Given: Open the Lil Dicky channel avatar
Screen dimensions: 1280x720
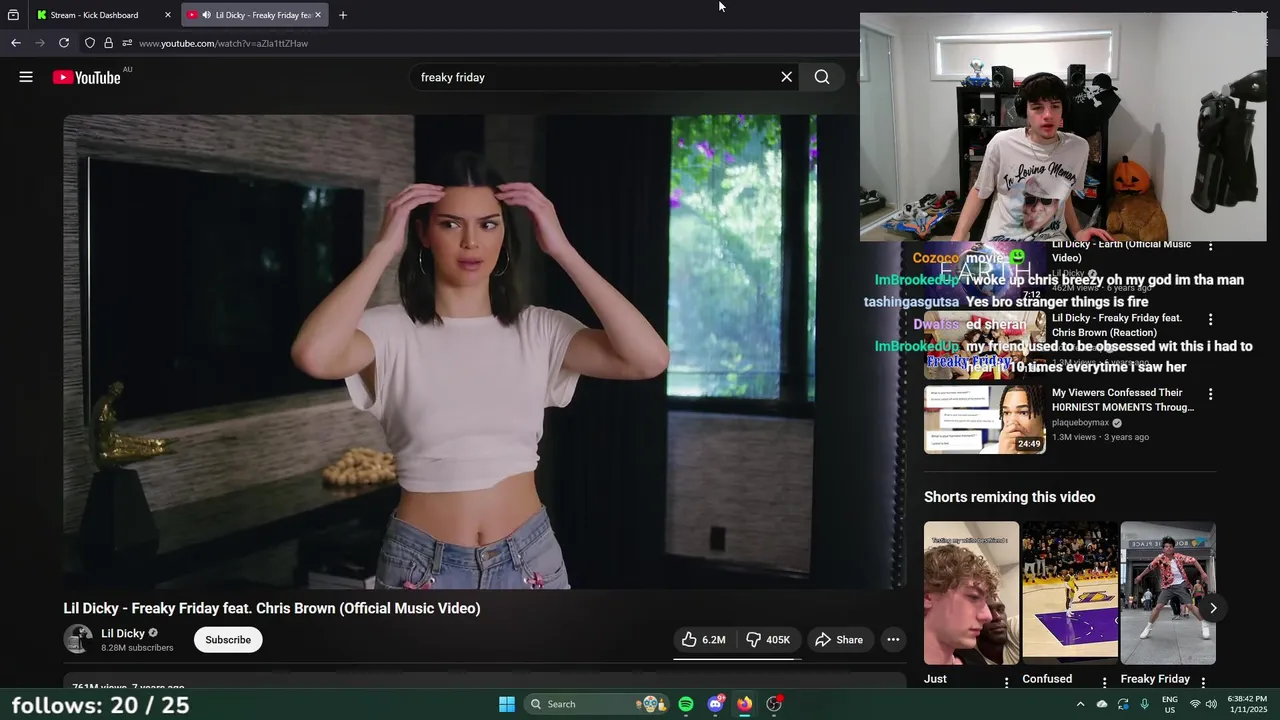Looking at the screenshot, I should (x=78, y=639).
